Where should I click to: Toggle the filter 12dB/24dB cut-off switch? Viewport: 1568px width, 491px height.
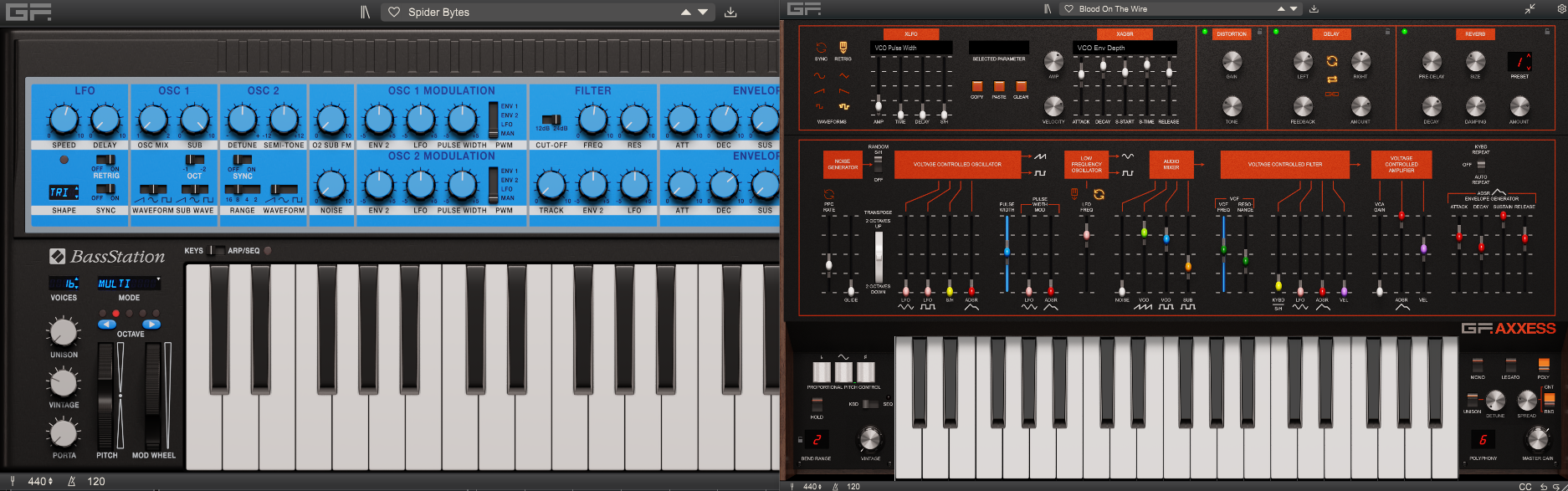551,120
